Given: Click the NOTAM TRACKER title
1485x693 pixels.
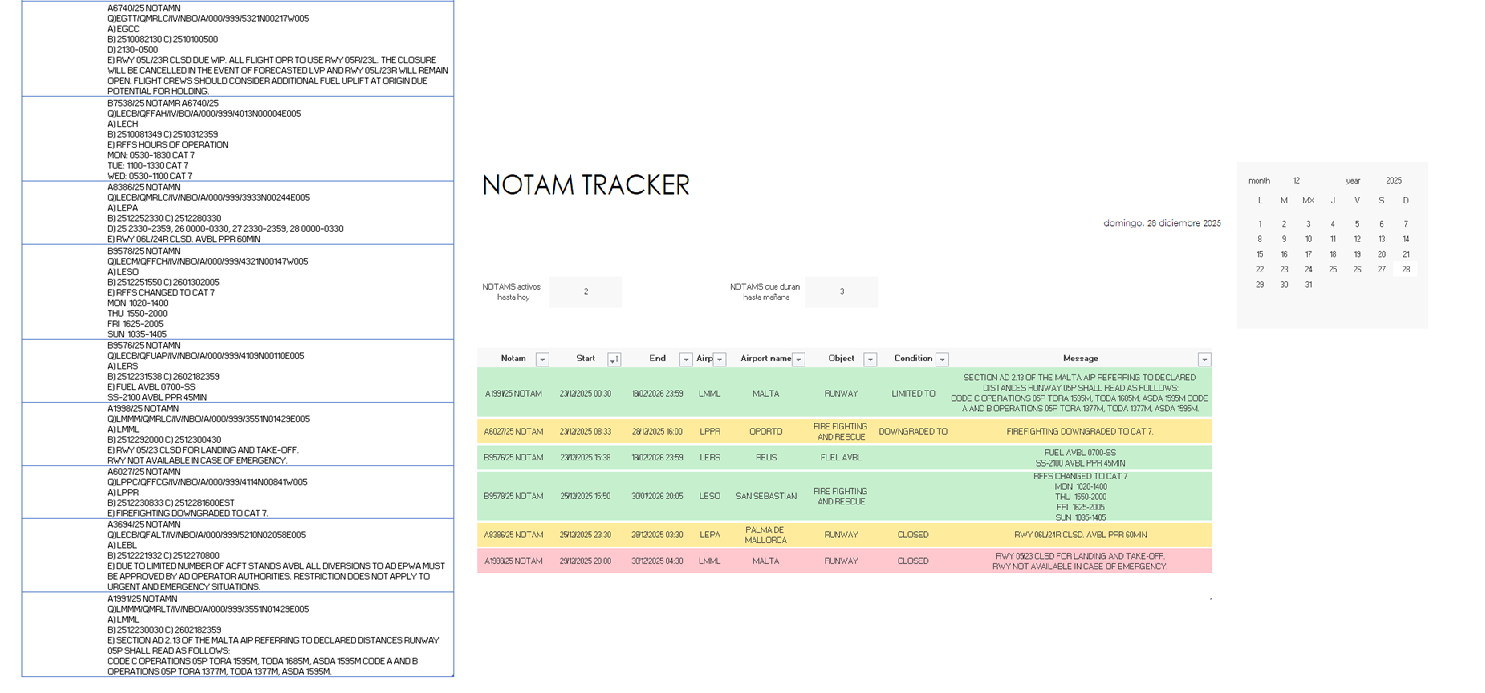Looking at the screenshot, I should click(x=586, y=185).
